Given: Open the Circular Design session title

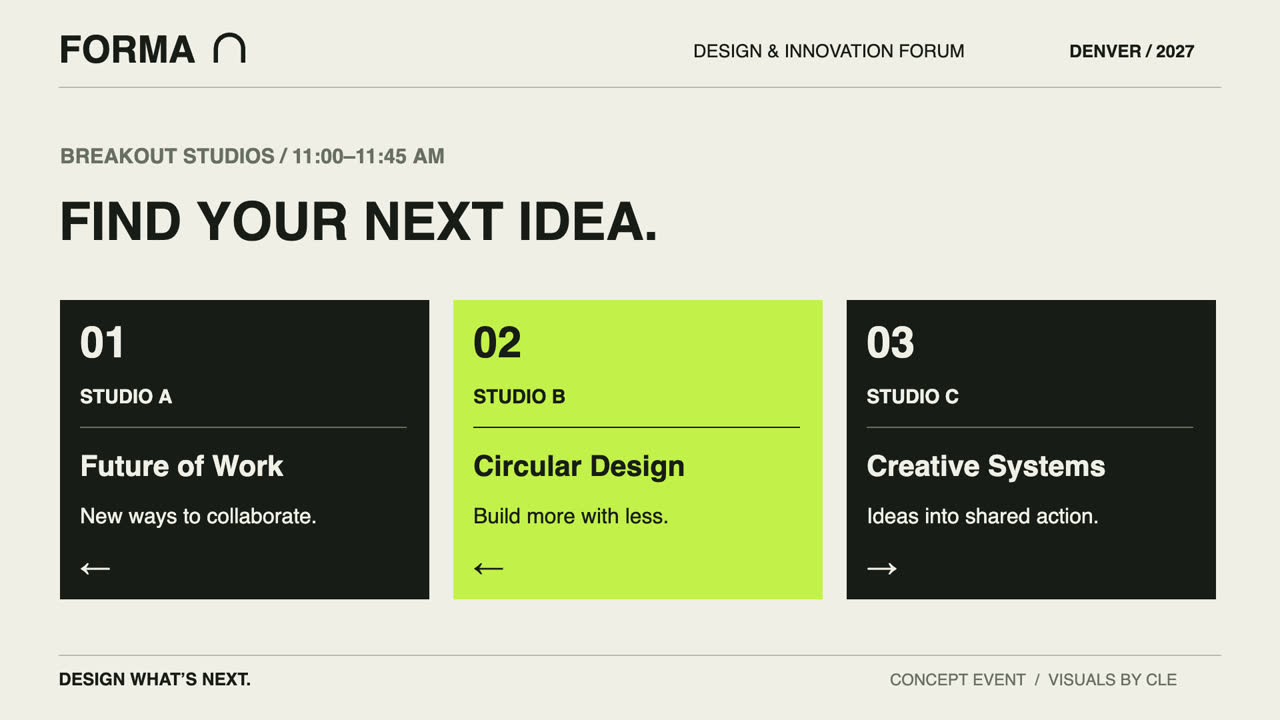Looking at the screenshot, I should tap(579, 466).
